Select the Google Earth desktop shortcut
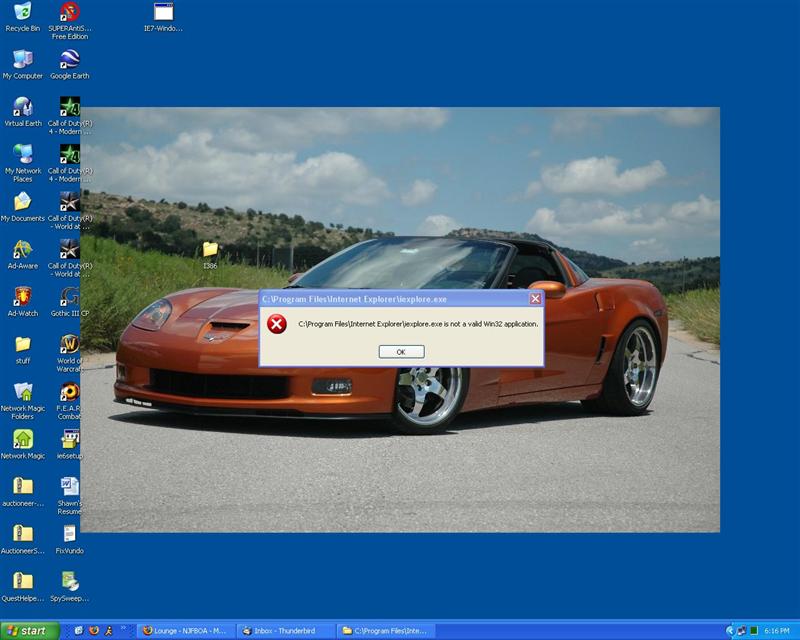This screenshot has height=640, width=800. 69,60
